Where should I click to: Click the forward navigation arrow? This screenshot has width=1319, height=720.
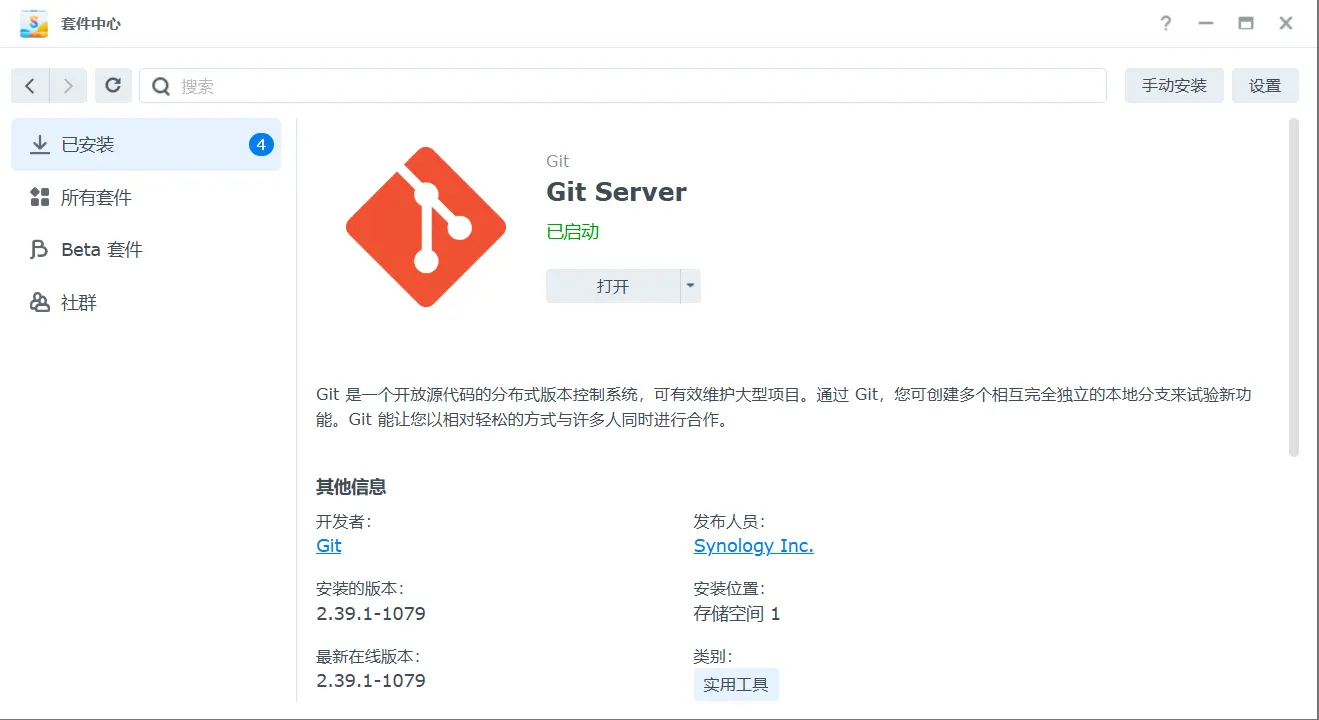[x=67, y=85]
